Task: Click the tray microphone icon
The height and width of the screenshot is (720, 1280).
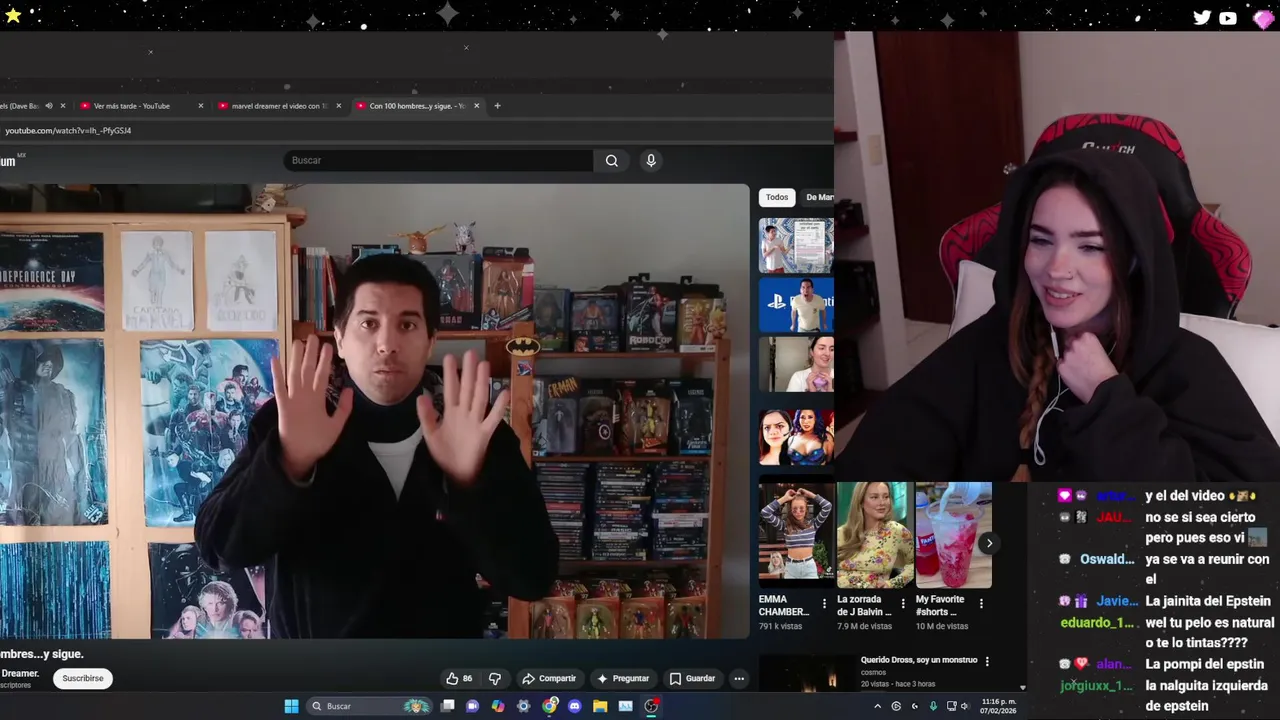Action: [x=933, y=706]
